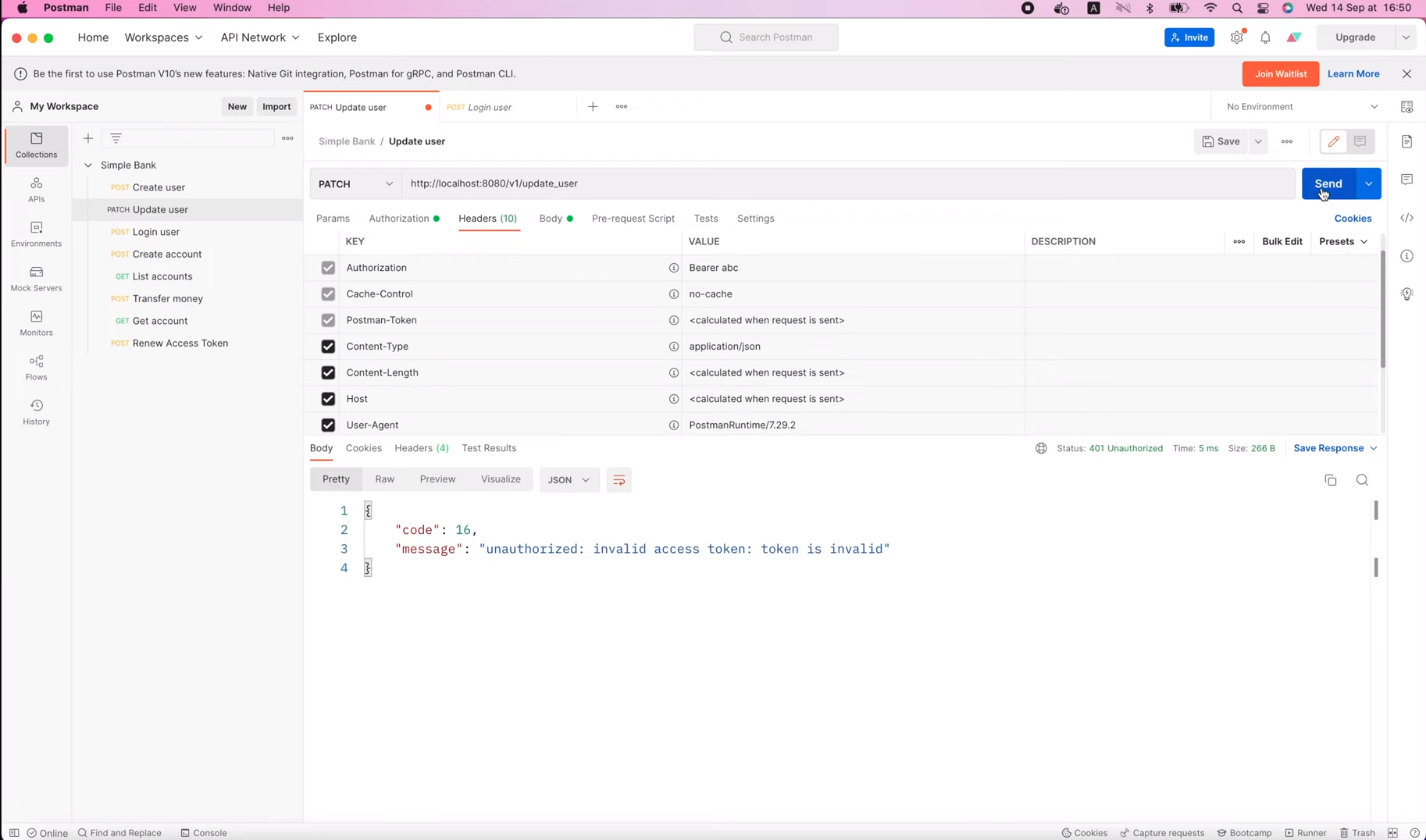This screenshot has width=1426, height=840.
Task: Open notifications bell
Action: pyautogui.click(x=1265, y=37)
